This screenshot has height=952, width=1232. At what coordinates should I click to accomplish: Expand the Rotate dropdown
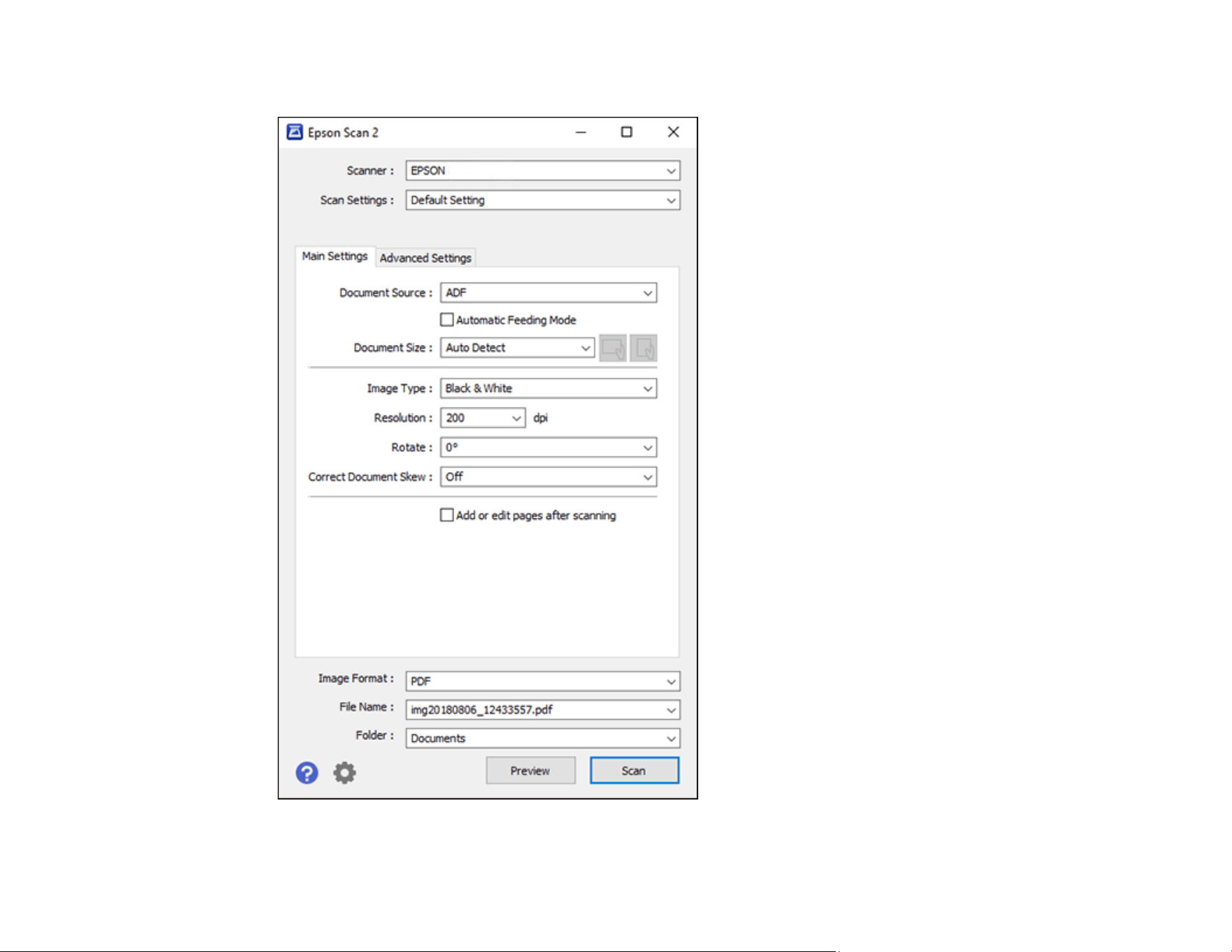(548, 447)
